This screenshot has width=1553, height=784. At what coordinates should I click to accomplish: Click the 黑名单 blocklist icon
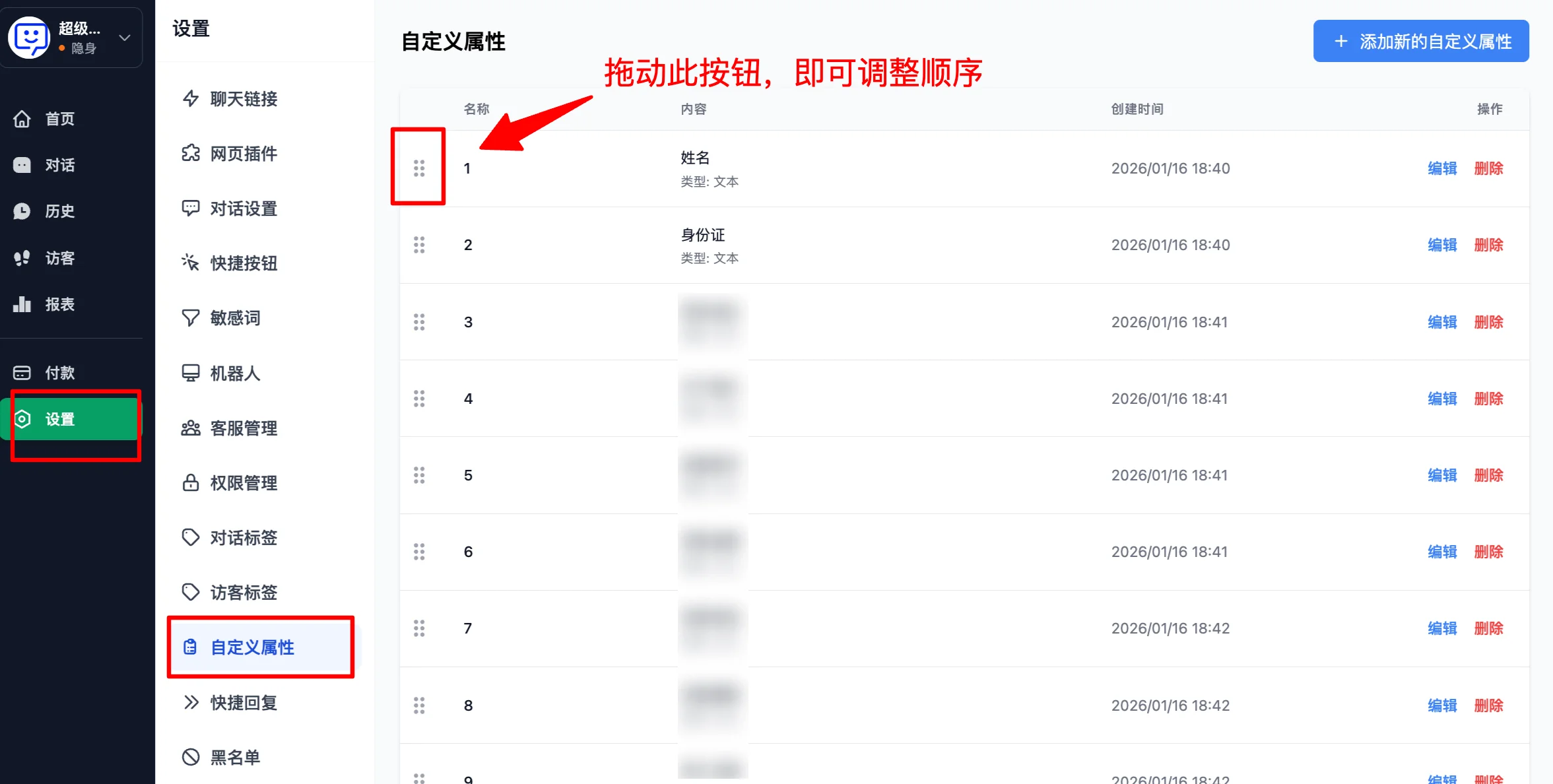[x=191, y=757]
